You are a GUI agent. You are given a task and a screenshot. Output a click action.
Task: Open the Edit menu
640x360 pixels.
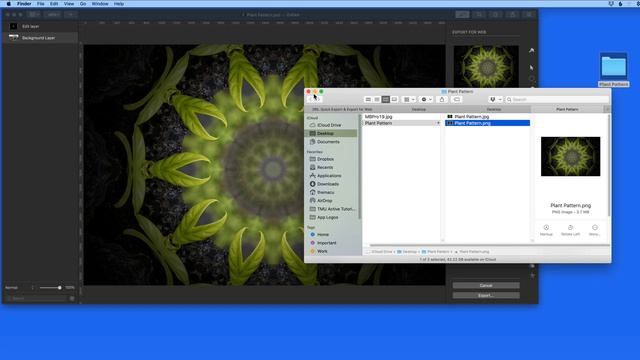click(x=54, y=4)
